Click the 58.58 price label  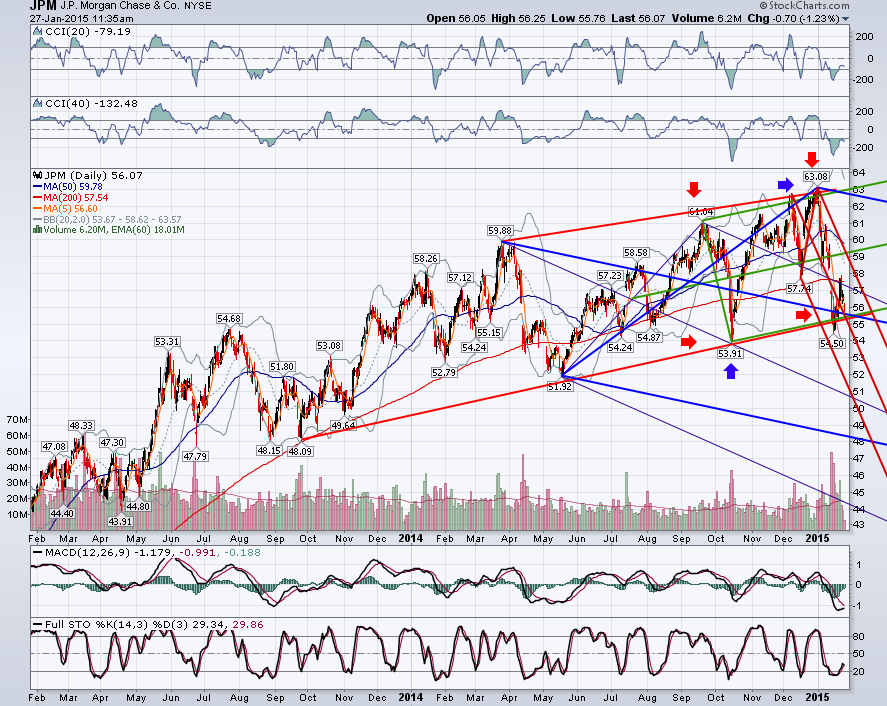click(635, 252)
